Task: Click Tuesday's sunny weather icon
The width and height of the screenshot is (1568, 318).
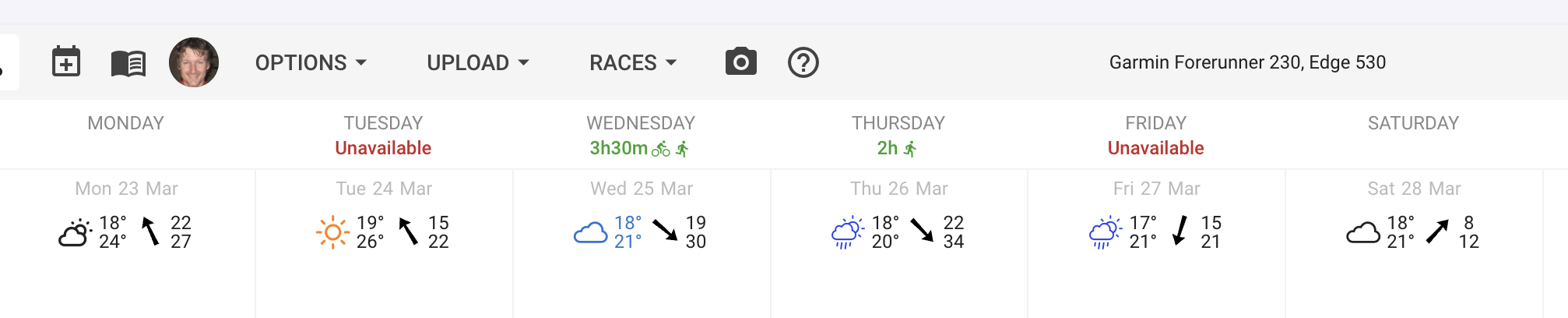Action: coord(332,232)
